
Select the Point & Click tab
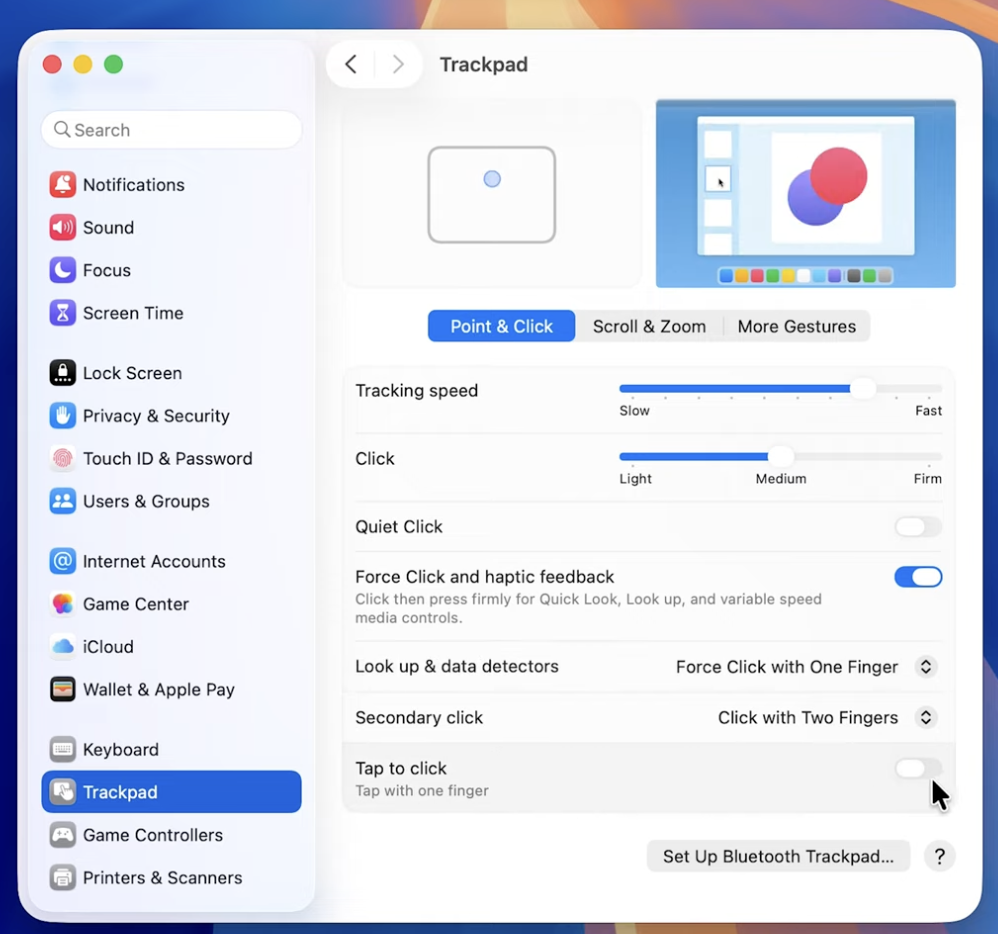[502, 326]
